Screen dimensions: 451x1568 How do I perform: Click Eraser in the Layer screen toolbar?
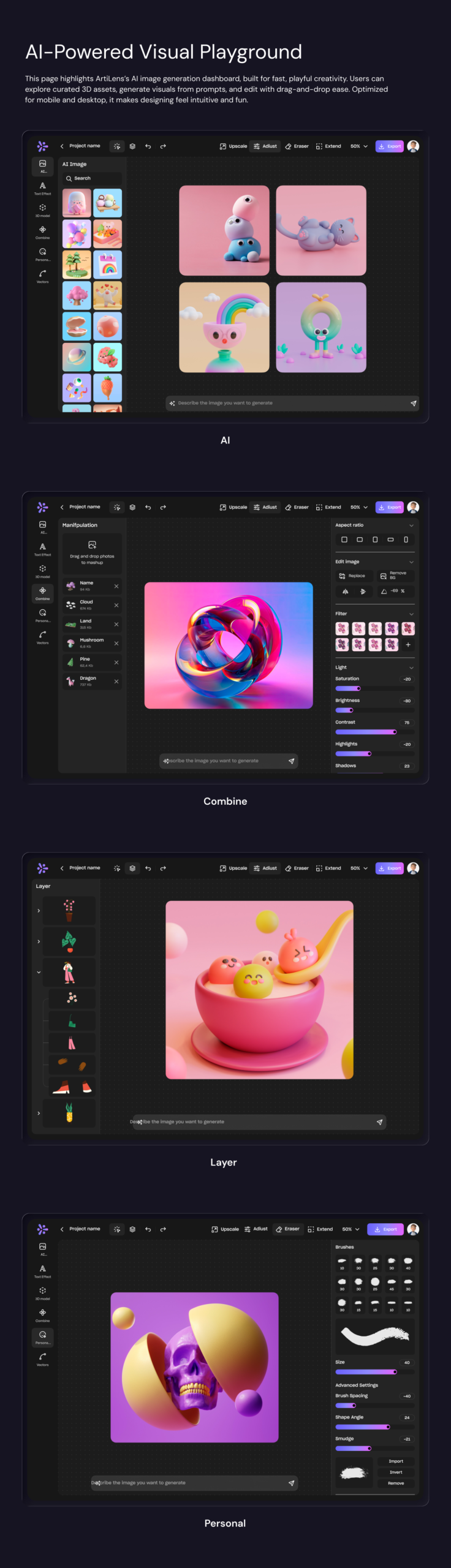297,868
